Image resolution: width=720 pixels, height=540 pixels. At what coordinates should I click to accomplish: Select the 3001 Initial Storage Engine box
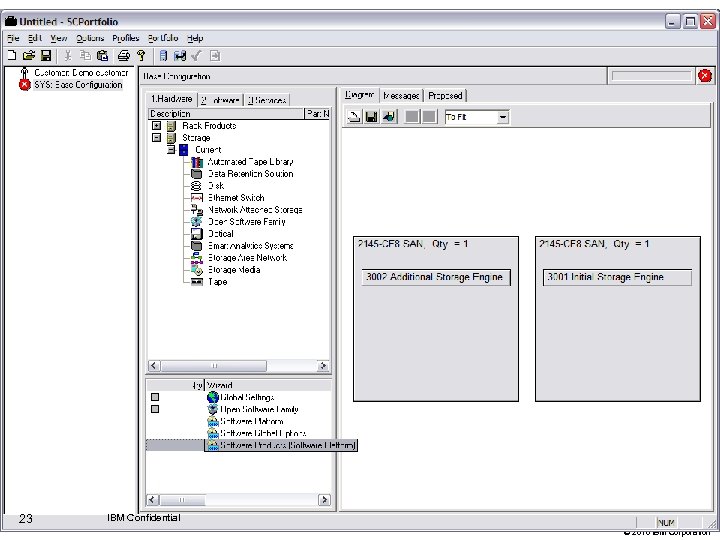coord(617,277)
